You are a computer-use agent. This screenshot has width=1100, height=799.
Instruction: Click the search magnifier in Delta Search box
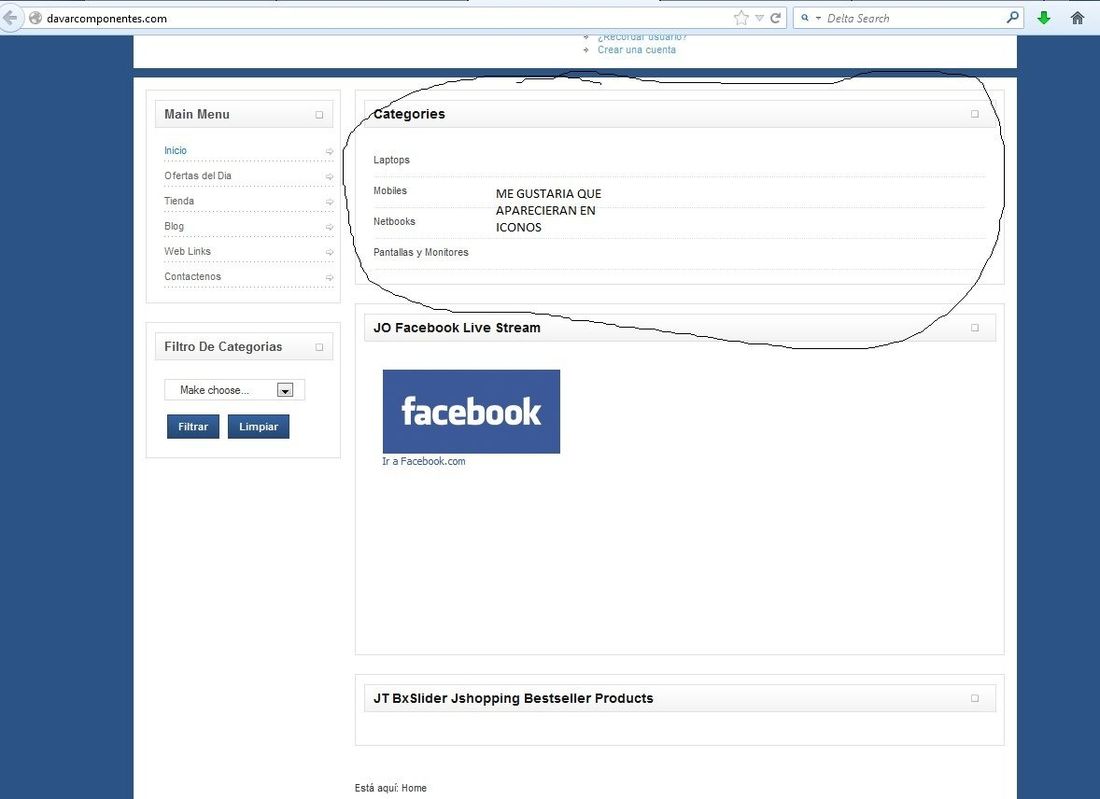1012,18
